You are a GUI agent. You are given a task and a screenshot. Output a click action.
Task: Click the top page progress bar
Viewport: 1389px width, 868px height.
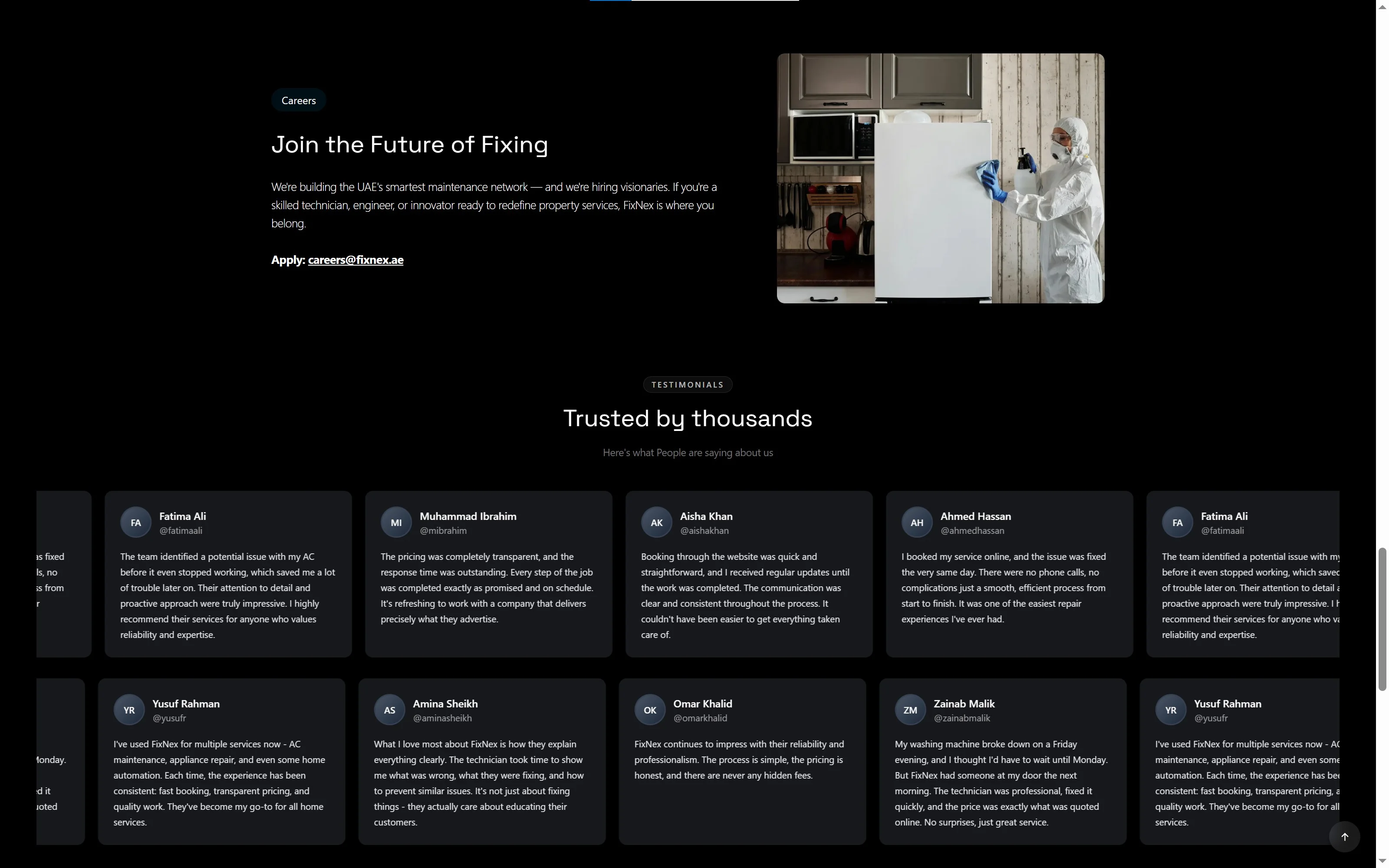pos(694,0)
